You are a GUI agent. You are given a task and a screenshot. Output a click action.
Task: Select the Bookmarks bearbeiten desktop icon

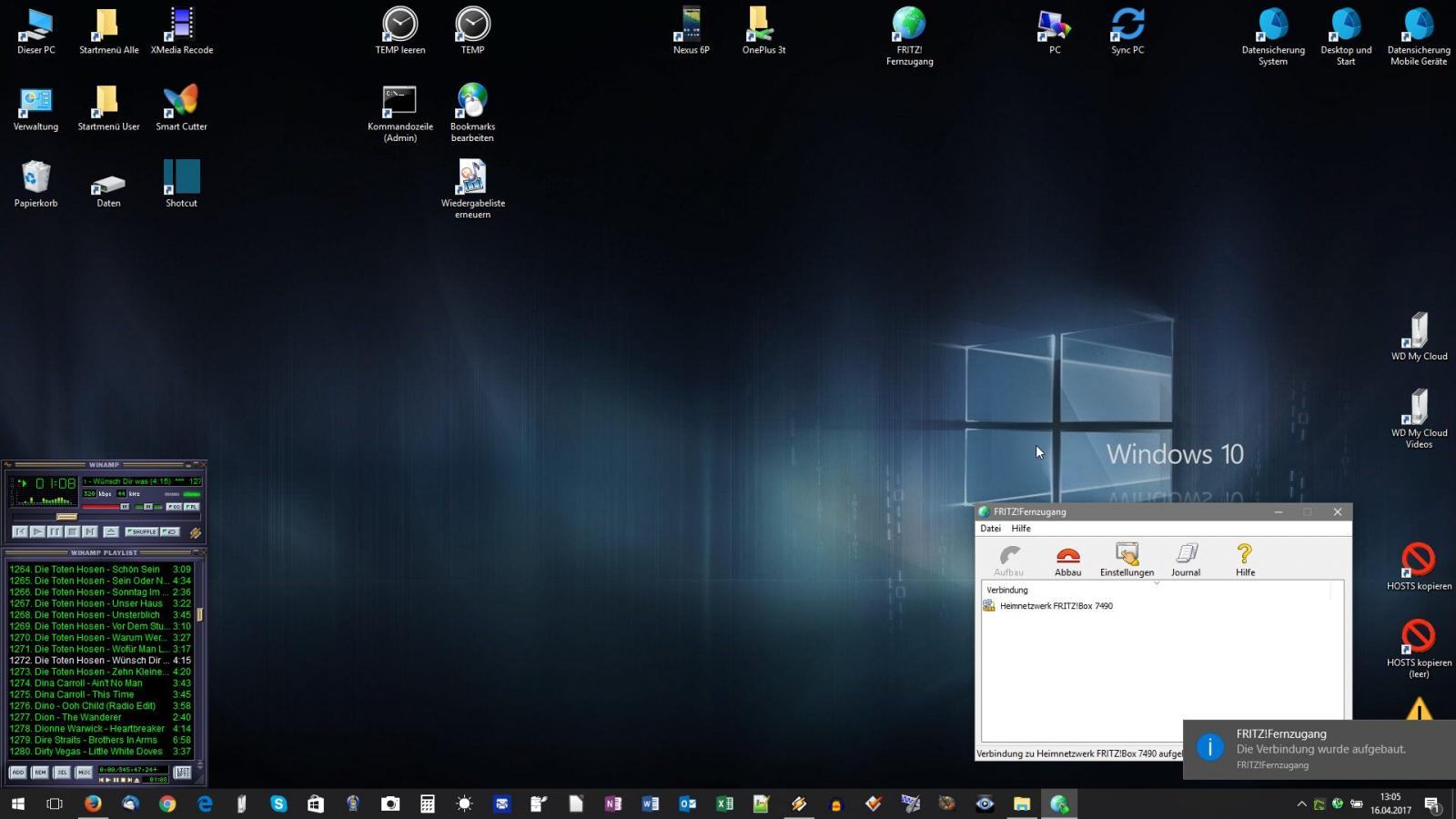pyautogui.click(x=473, y=114)
